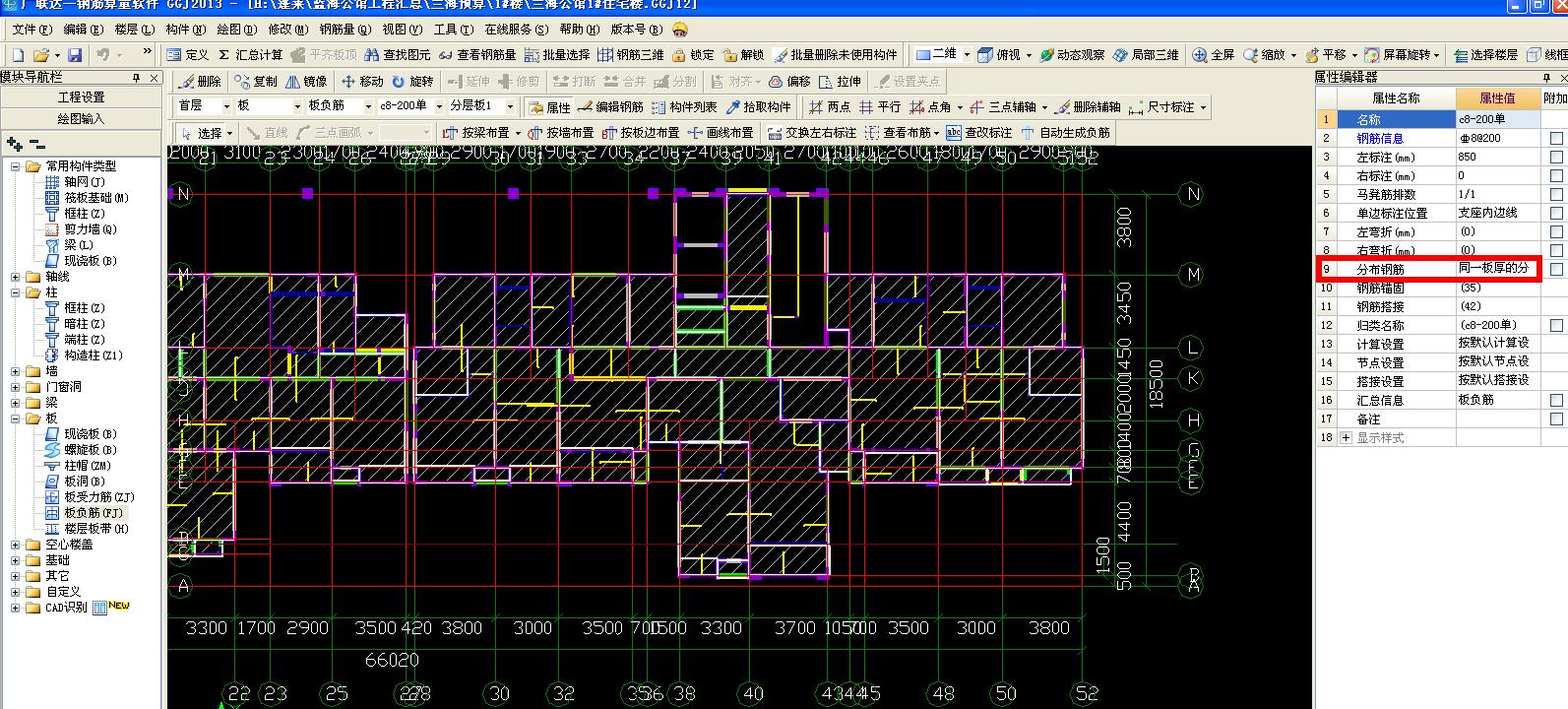Viewport: 1568px width, 709px height.
Task: Click the 复制 copy tool
Action: (x=257, y=82)
